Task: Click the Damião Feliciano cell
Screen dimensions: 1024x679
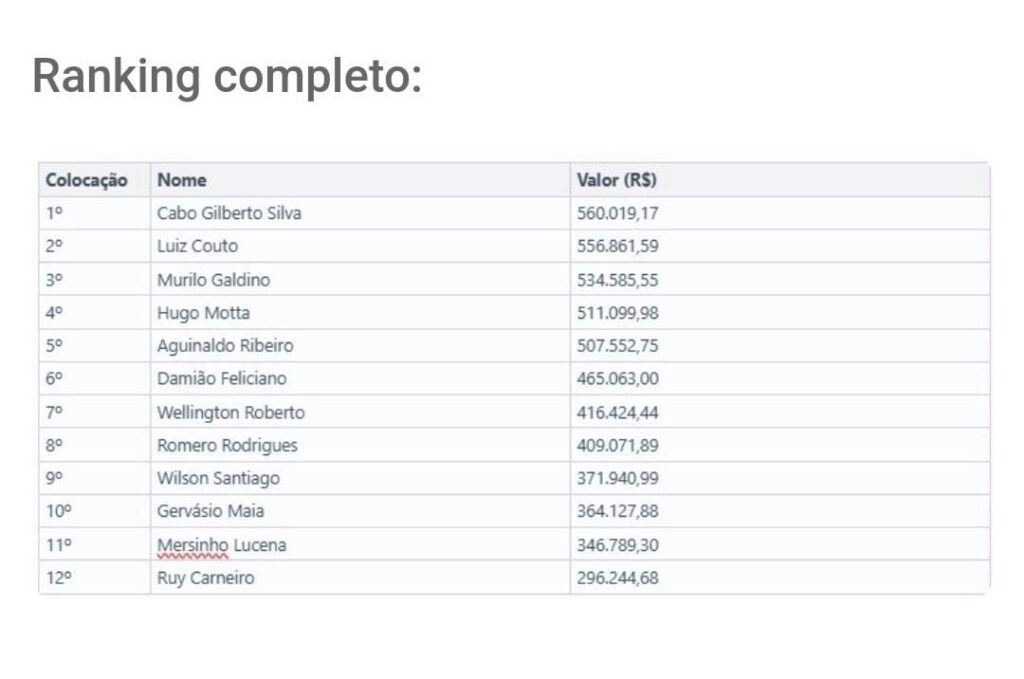Action: (x=221, y=379)
